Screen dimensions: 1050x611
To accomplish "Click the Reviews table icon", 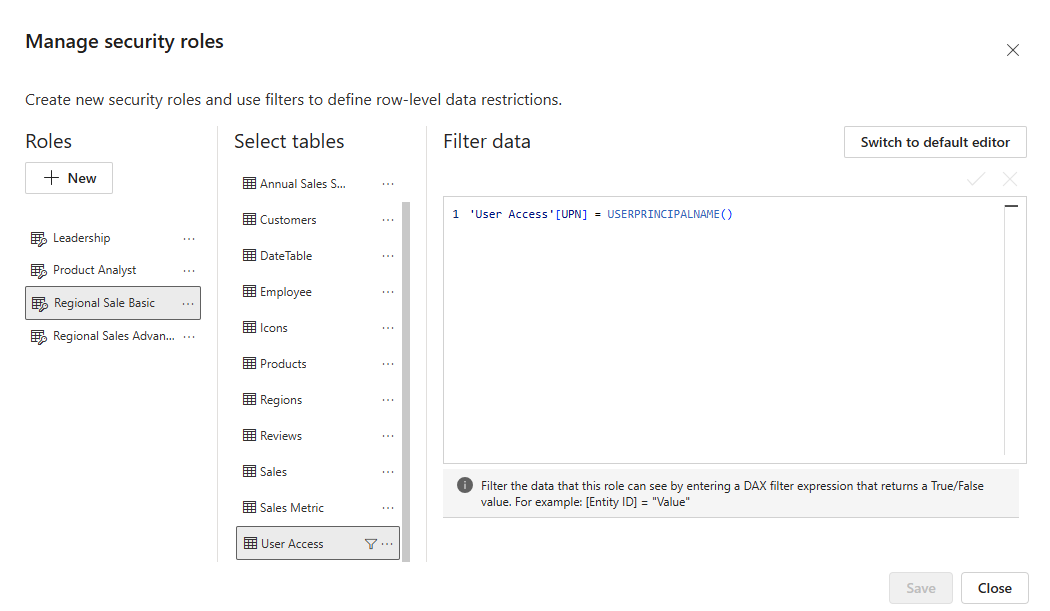I will click(249, 435).
